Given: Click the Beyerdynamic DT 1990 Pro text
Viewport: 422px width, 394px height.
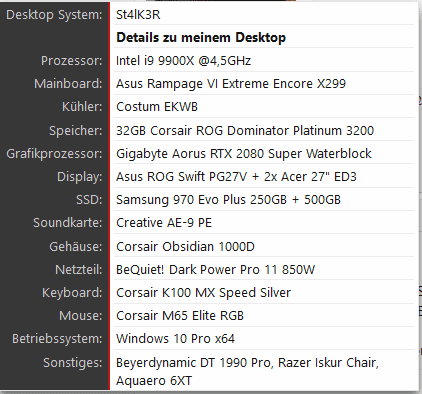Looking at the screenshot, I should pos(193,363).
